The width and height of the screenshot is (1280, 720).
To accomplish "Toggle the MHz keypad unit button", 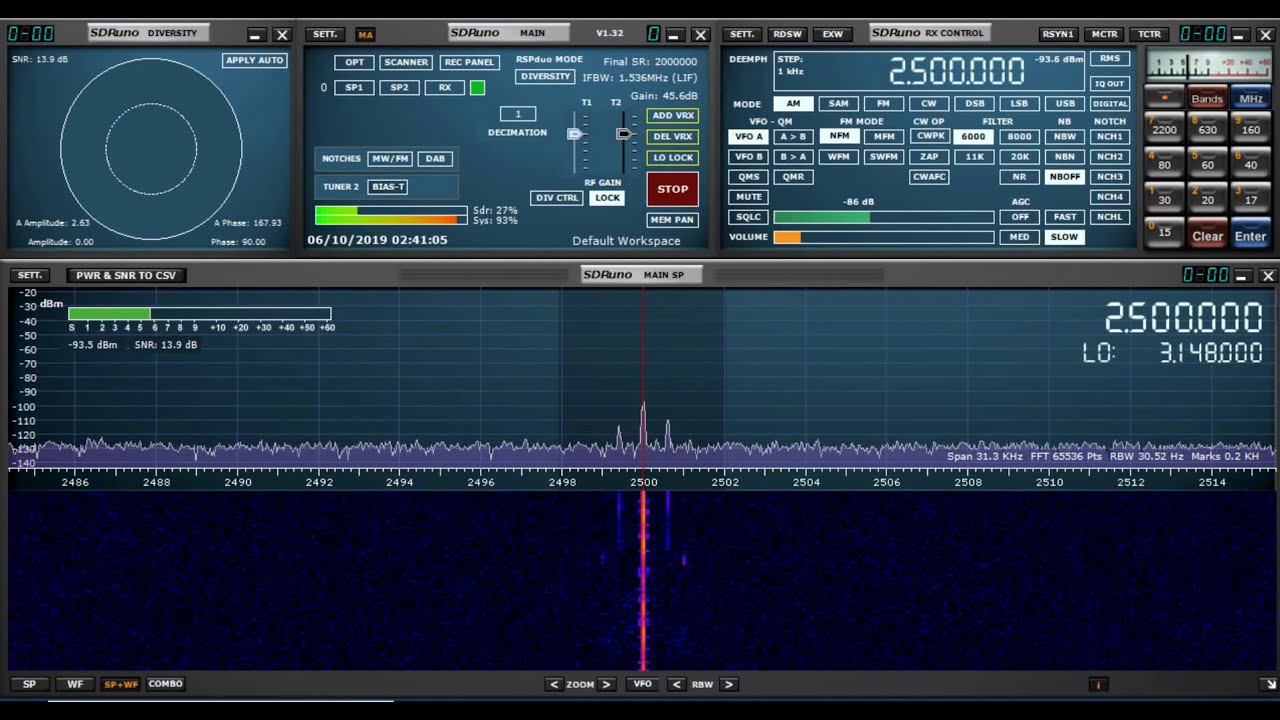I will pos(1251,99).
